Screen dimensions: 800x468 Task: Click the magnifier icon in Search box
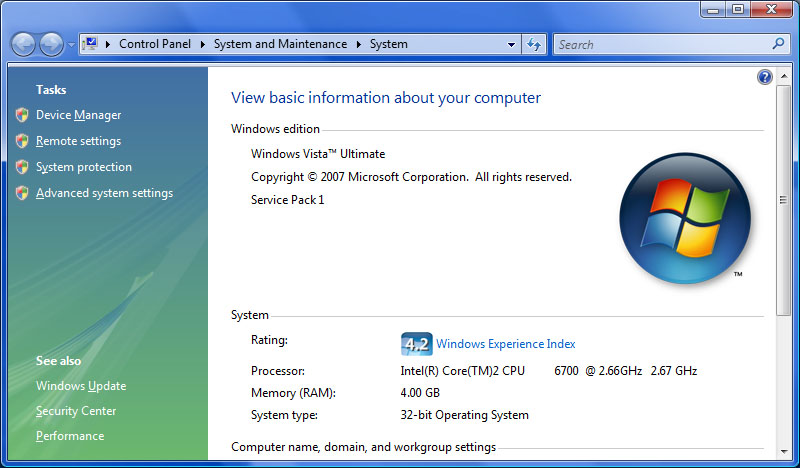[779, 44]
